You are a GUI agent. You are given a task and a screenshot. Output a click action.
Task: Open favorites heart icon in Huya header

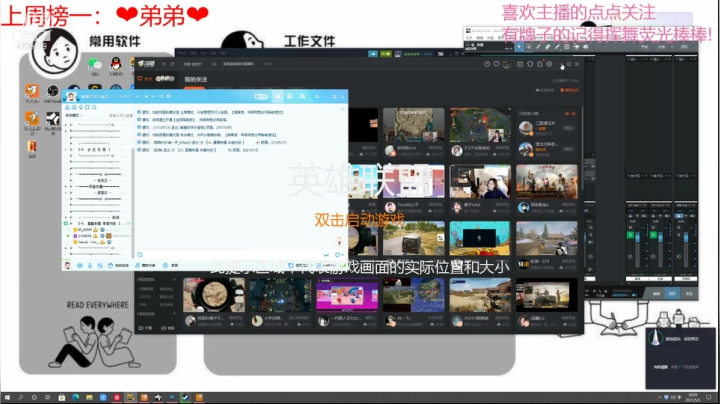[x=496, y=64]
